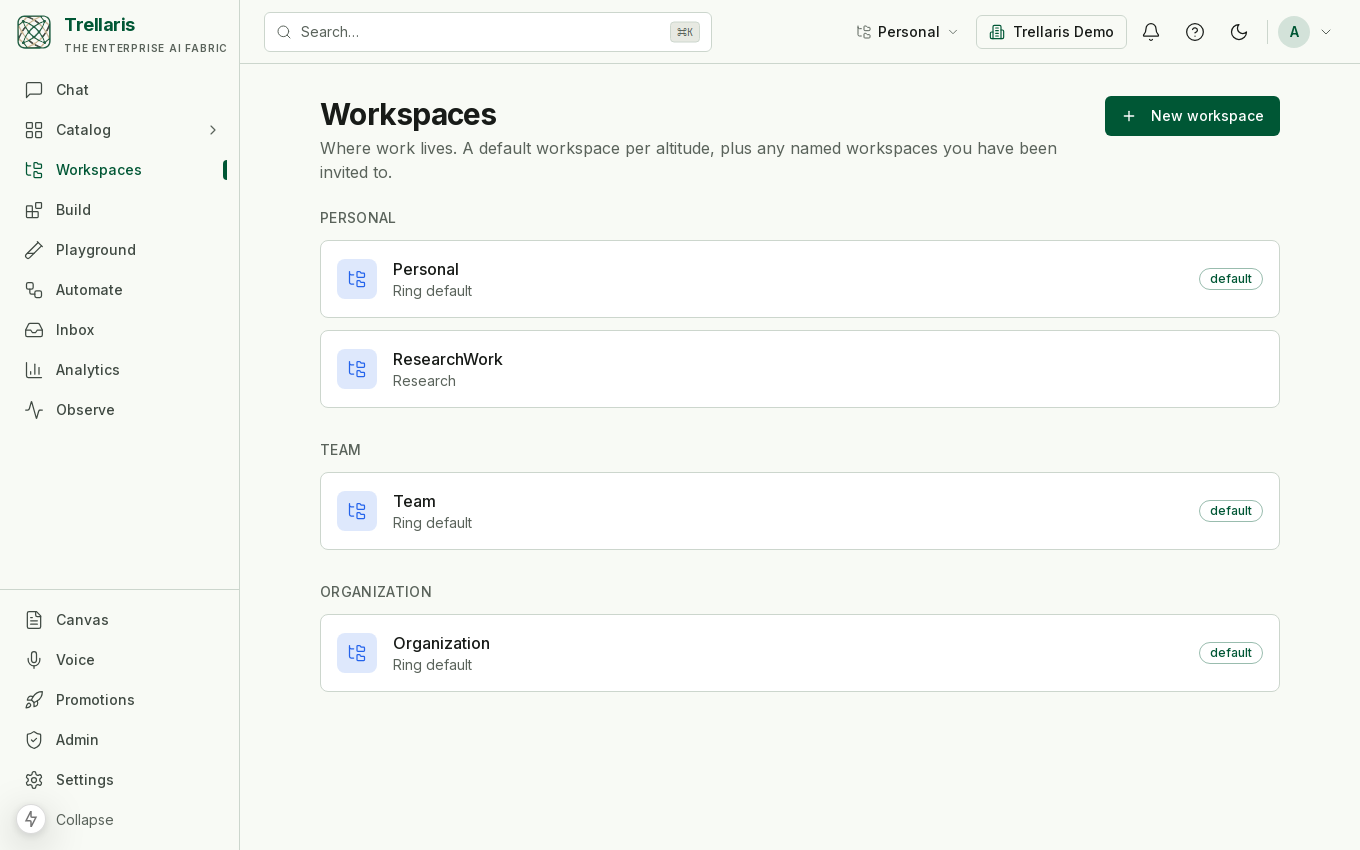Viewport: 1360px width, 850px height.
Task: Click the Personal workspace card icon
Action: [357, 279]
